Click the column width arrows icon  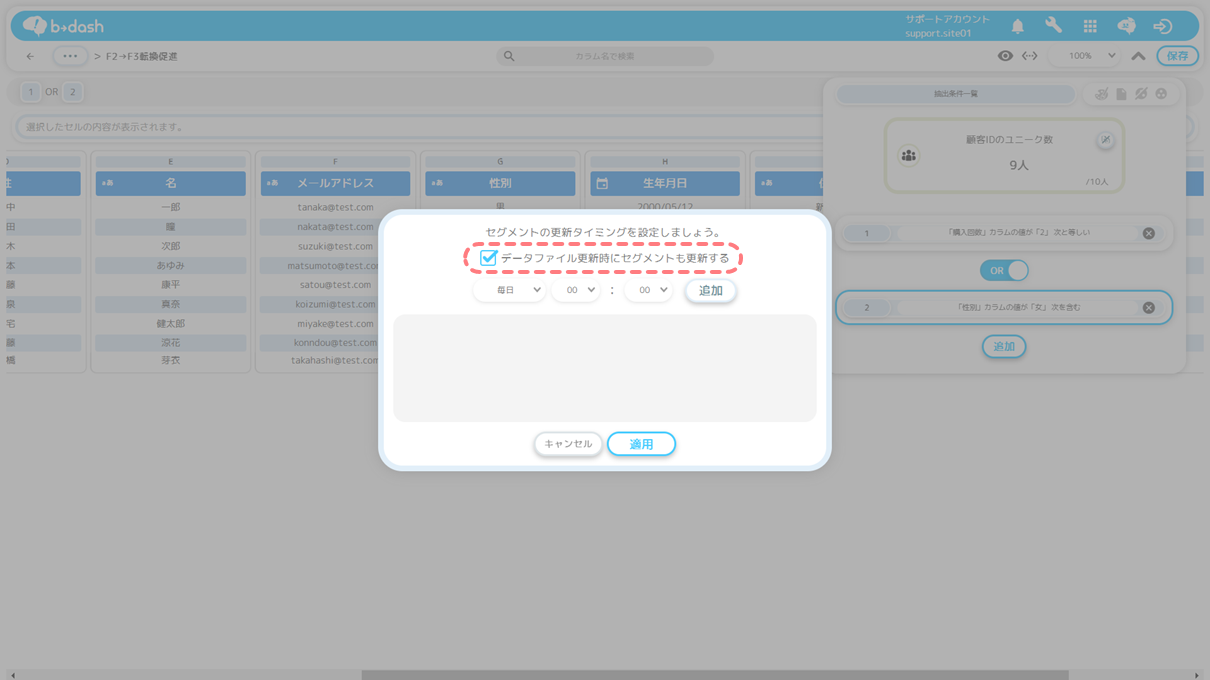click(1029, 56)
